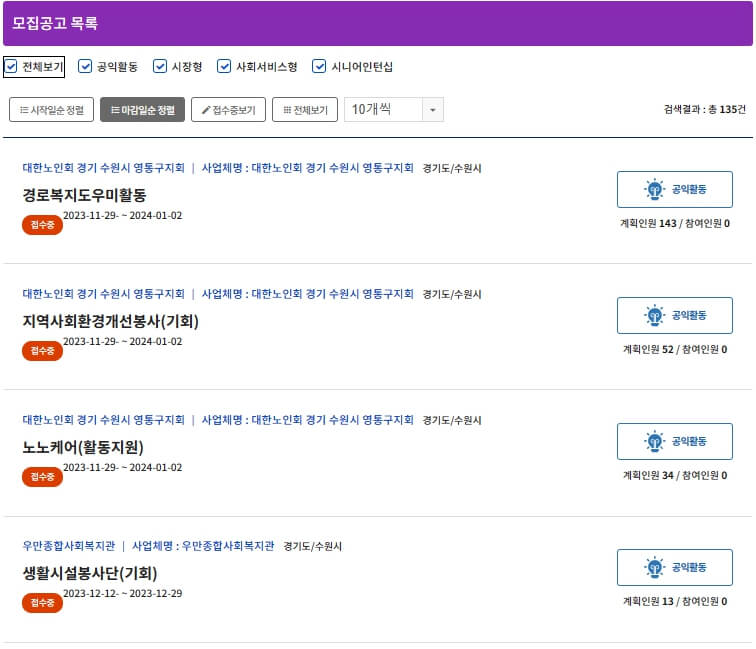The width and height of the screenshot is (756, 649).
Task: Open the 지역사회환경개선봉사(기회) posting
Action: click(x=110, y=321)
